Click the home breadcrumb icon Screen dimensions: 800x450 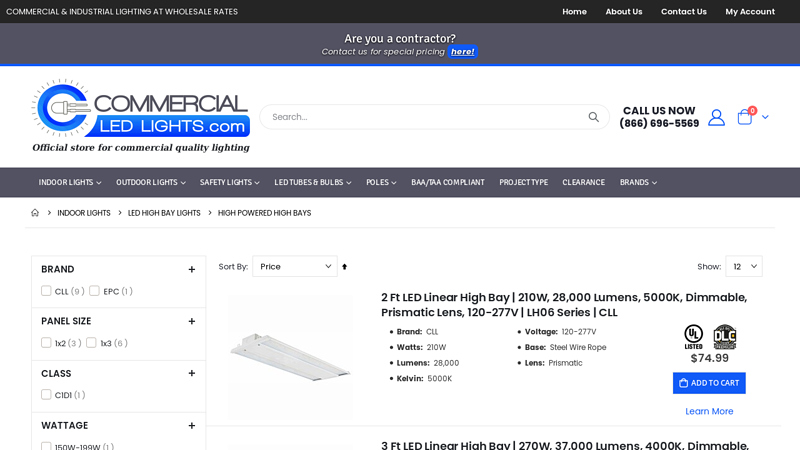click(x=35, y=213)
